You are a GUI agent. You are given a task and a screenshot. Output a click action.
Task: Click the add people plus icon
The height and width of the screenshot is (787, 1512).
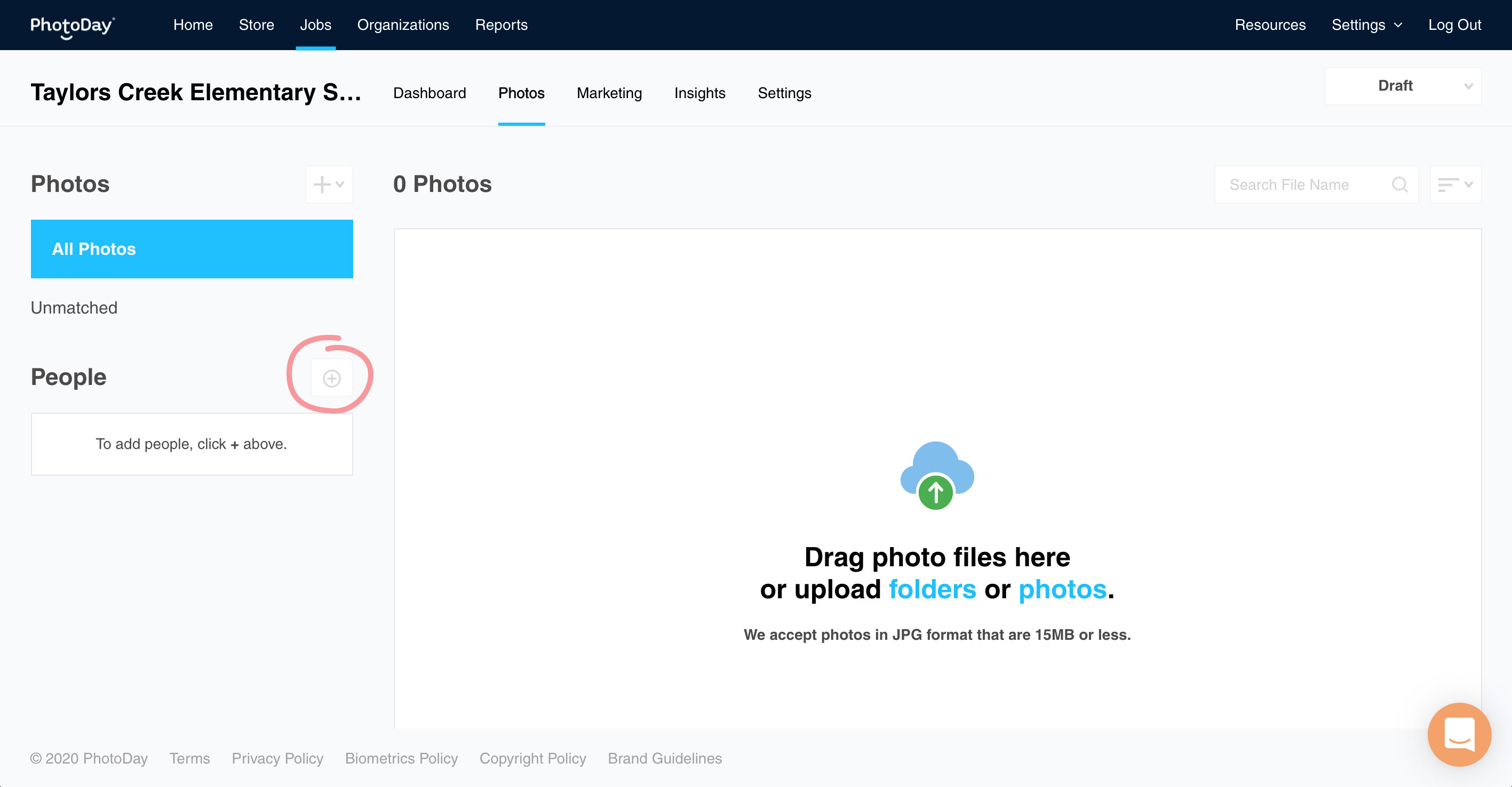[332, 378]
